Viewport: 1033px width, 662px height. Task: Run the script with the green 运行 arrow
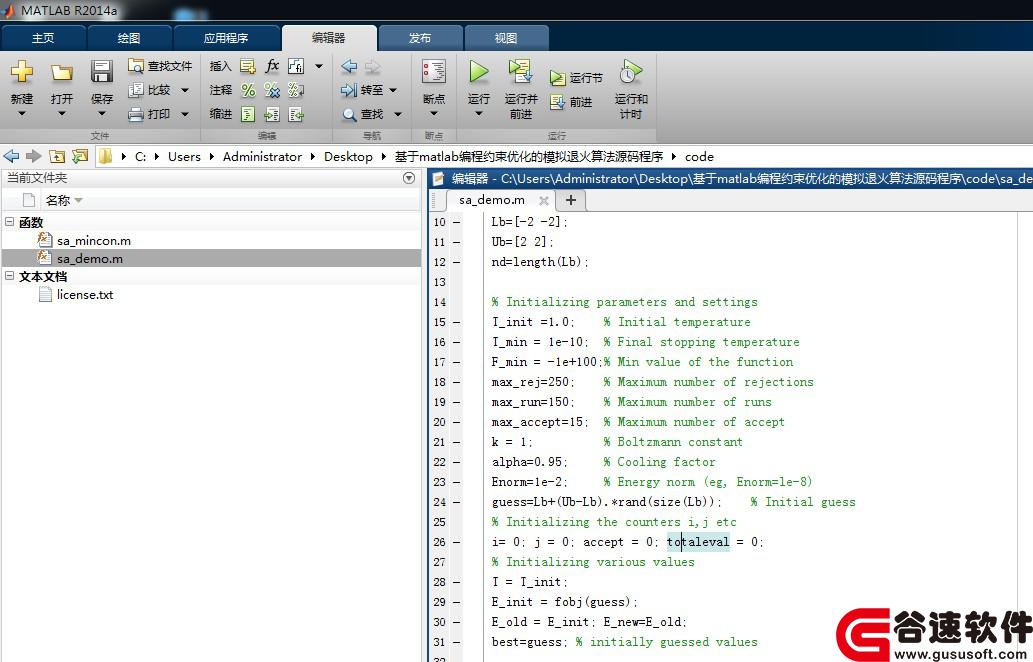tap(478, 71)
